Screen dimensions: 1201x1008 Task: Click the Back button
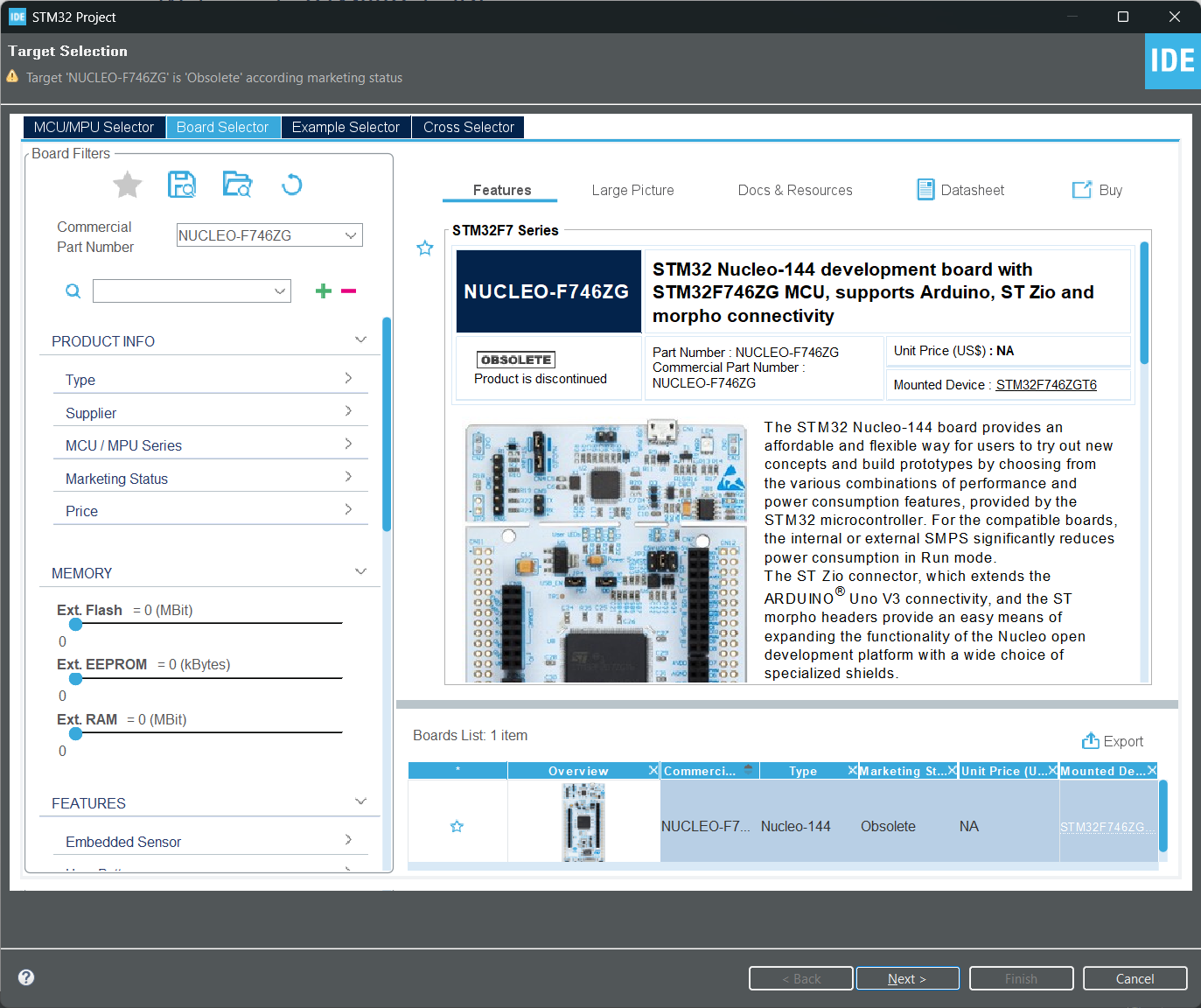click(x=800, y=978)
